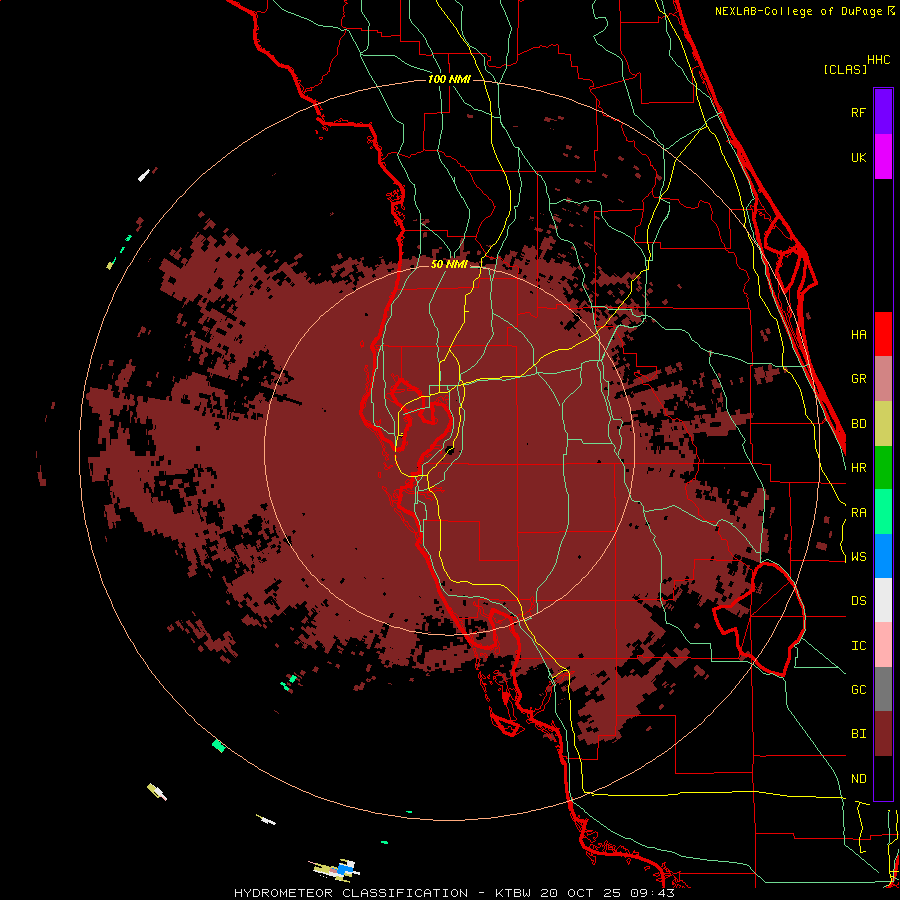Click the GR pink-brown legend swatch
900x900 pixels.
click(x=883, y=378)
